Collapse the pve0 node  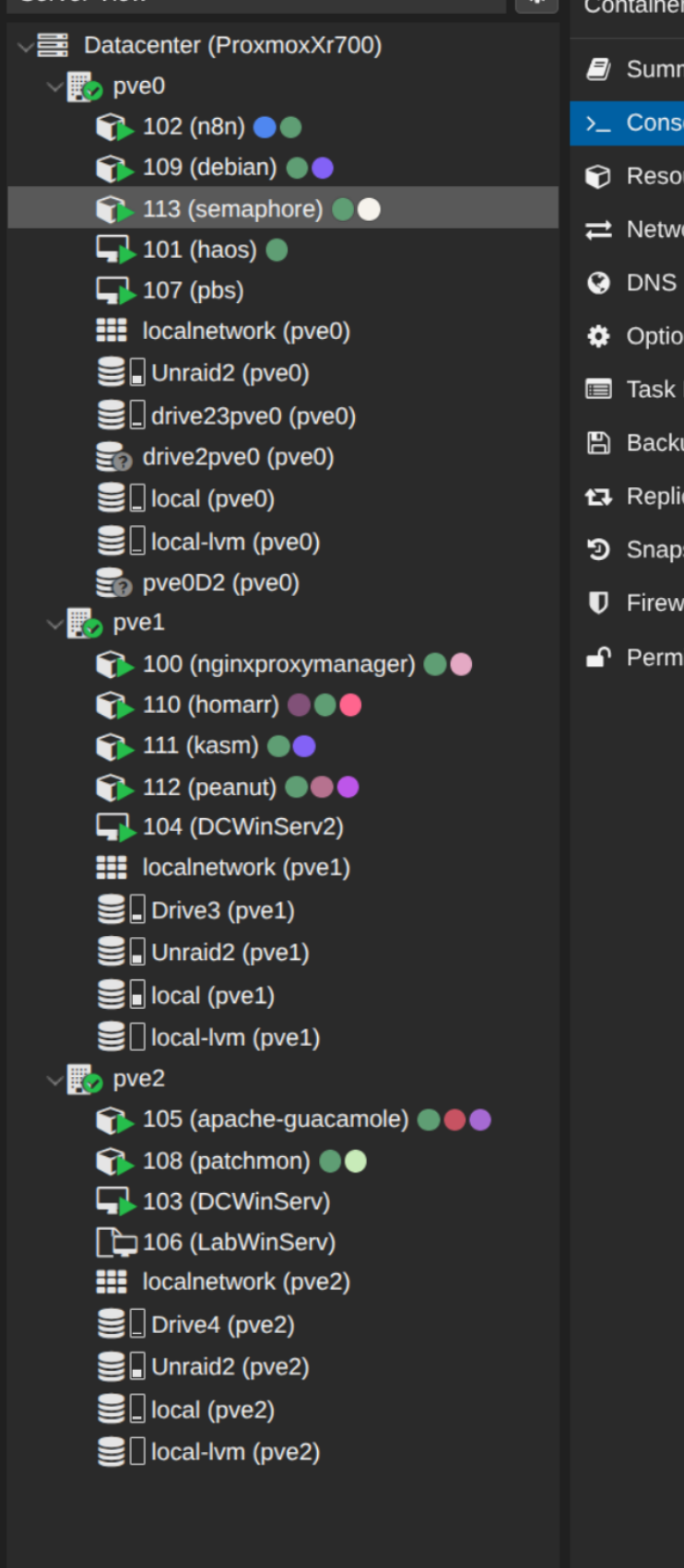(x=54, y=87)
